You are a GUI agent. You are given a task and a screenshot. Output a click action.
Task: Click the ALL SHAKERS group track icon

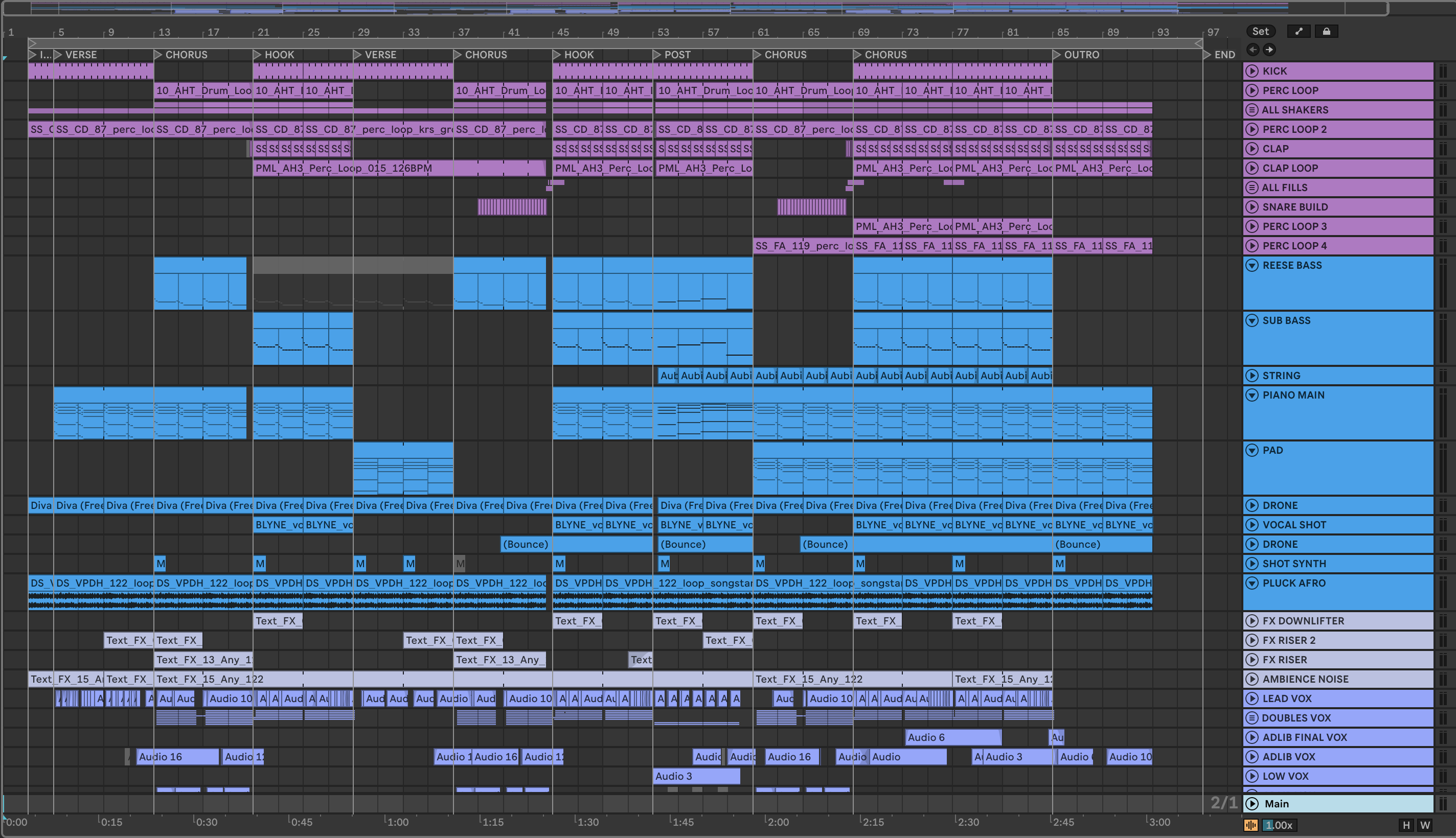point(1251,110)
